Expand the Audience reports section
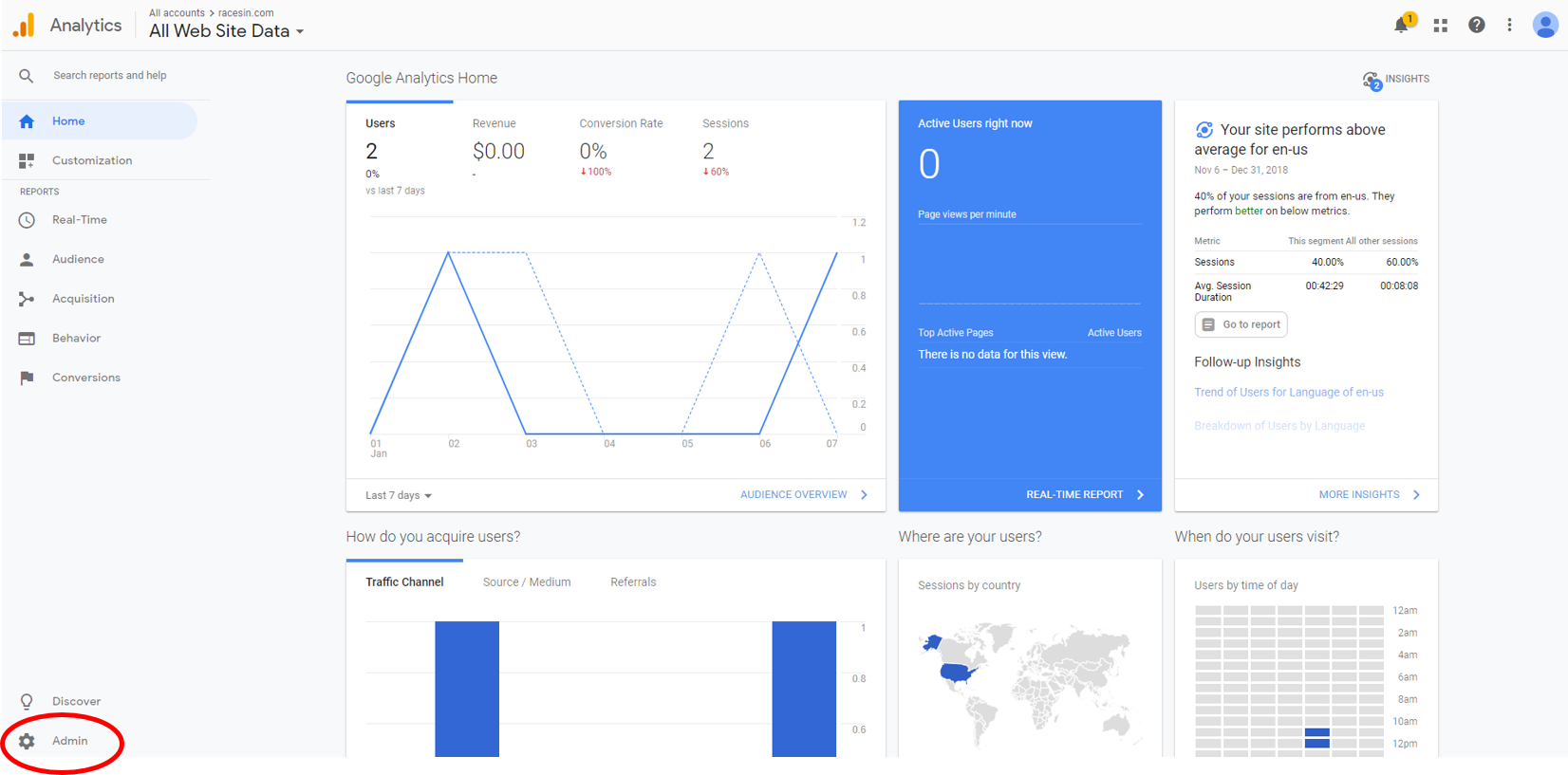 point(78,259)
